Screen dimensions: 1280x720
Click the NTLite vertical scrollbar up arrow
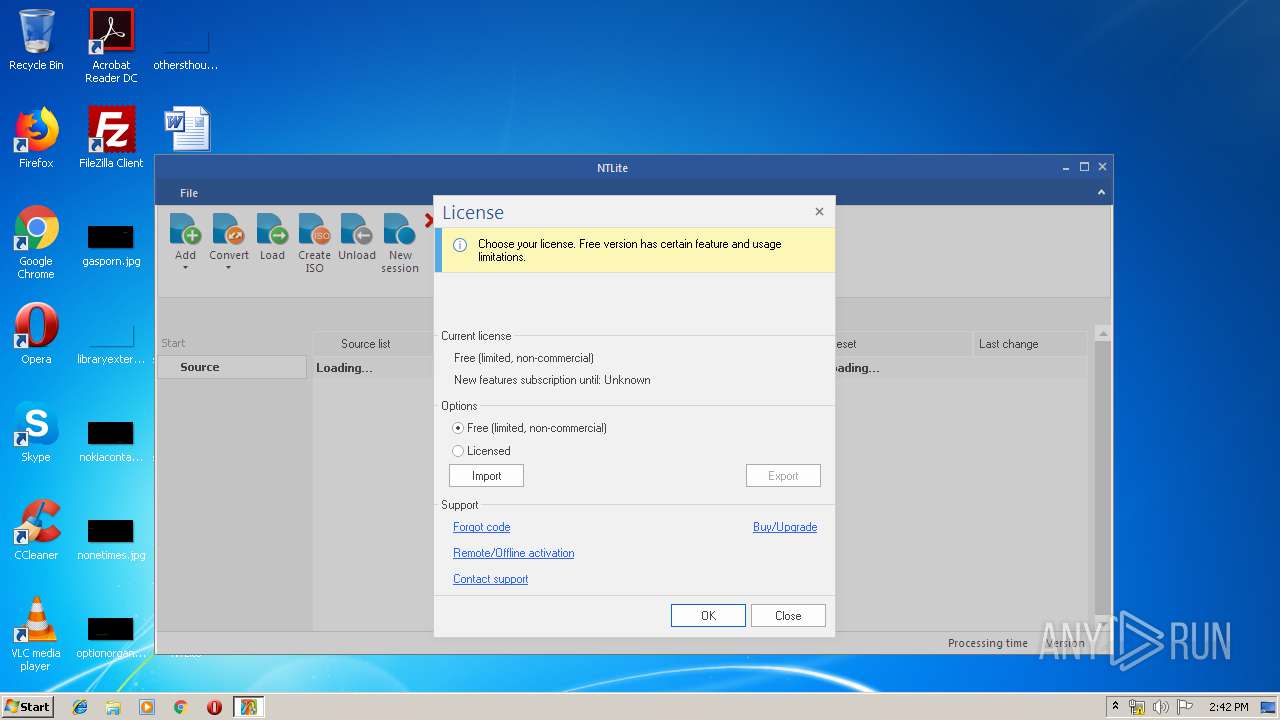(1102, 334)
